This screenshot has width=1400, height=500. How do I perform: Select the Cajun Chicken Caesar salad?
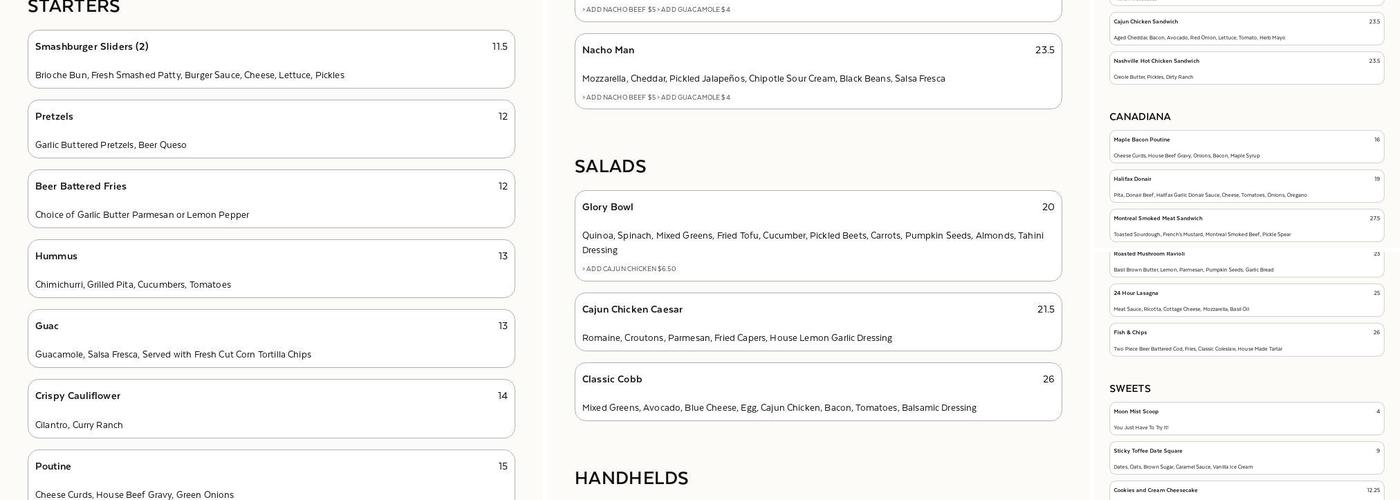(x=818, y=322)
